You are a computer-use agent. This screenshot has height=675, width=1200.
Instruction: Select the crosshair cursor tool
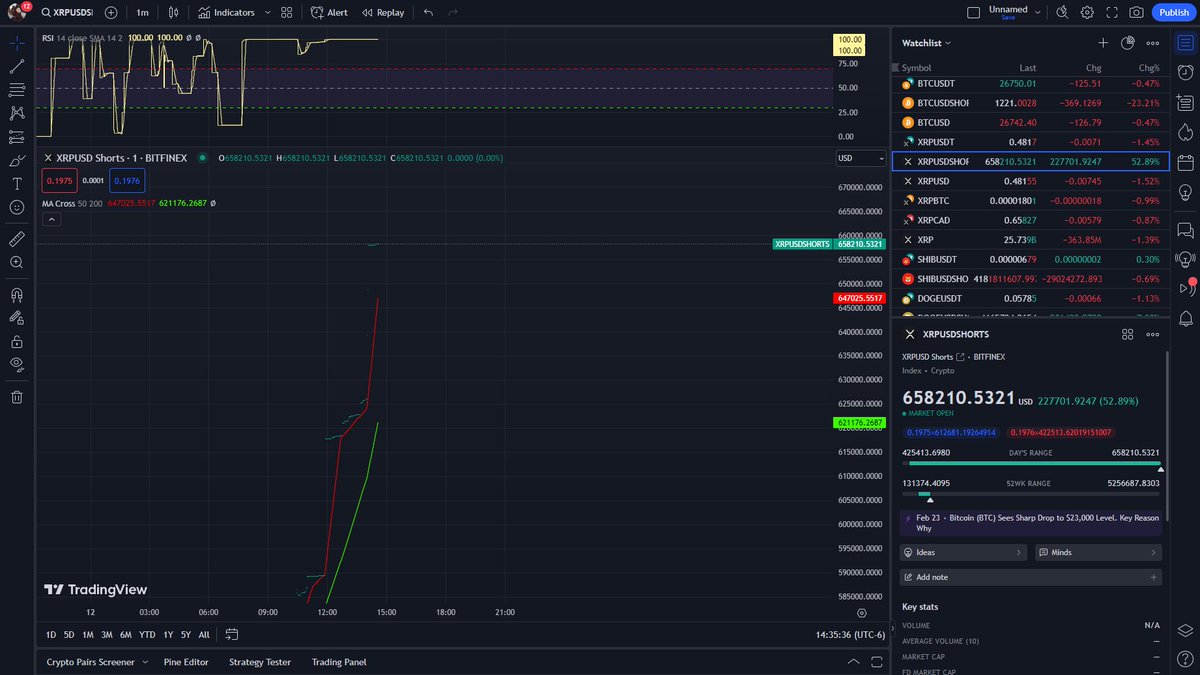pos(17,43)
